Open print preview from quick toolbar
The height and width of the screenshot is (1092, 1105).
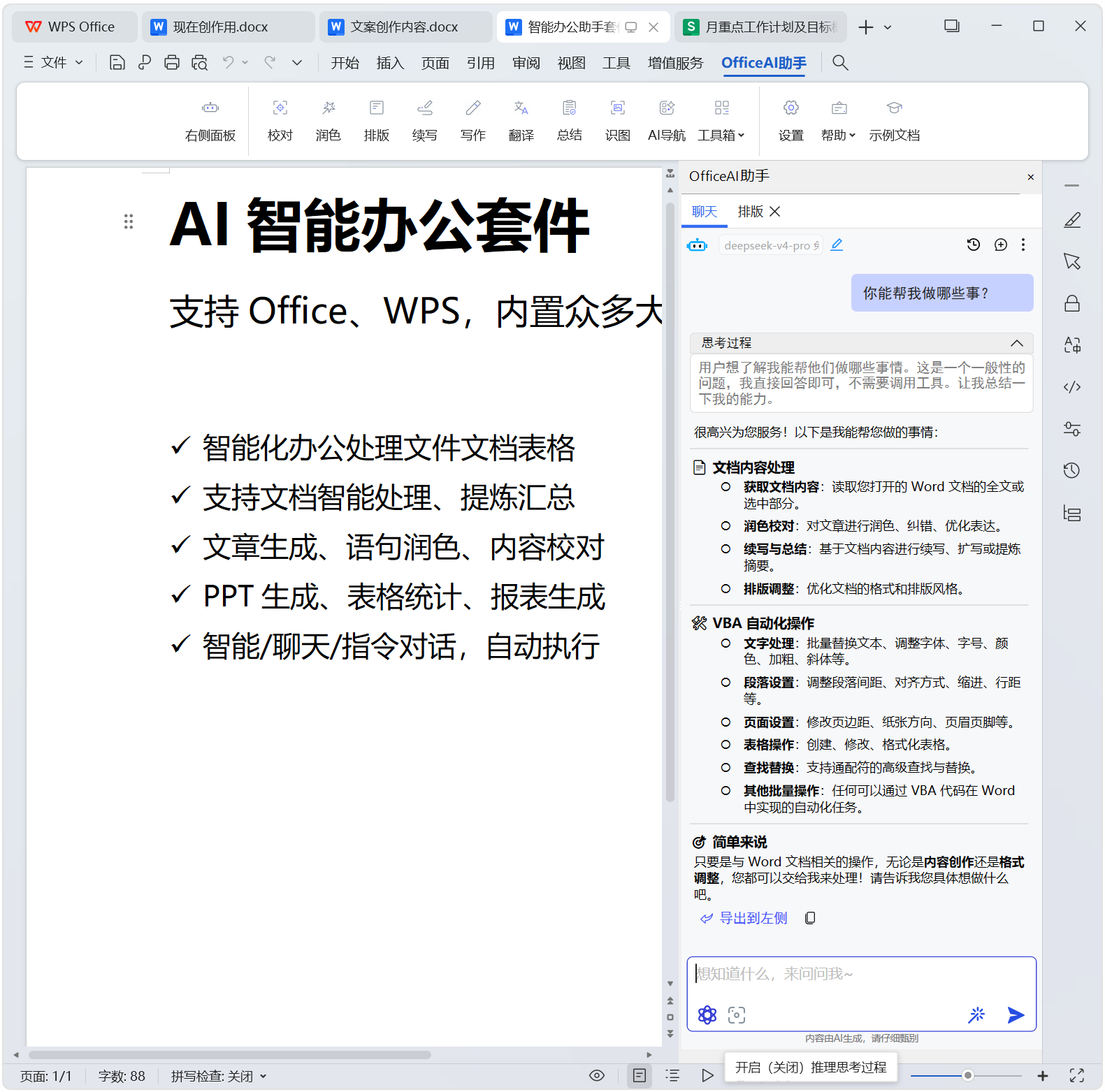pos(199,63)
